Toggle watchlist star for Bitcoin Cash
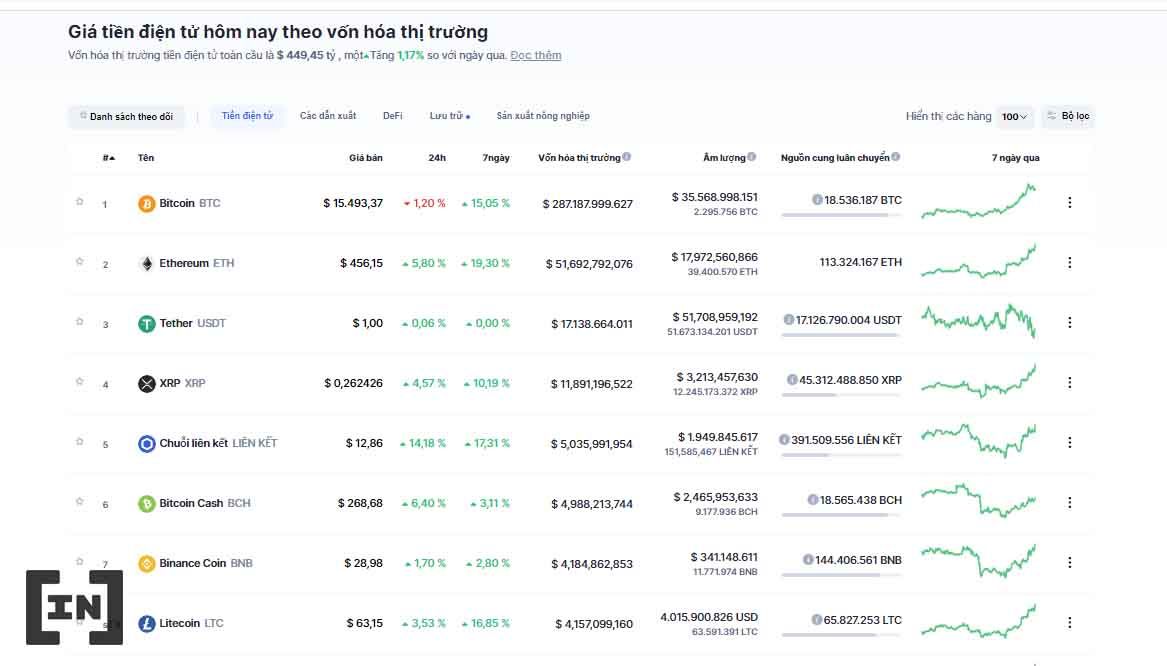This screenshot has height=666, width=1167. (x=80, y=502)
